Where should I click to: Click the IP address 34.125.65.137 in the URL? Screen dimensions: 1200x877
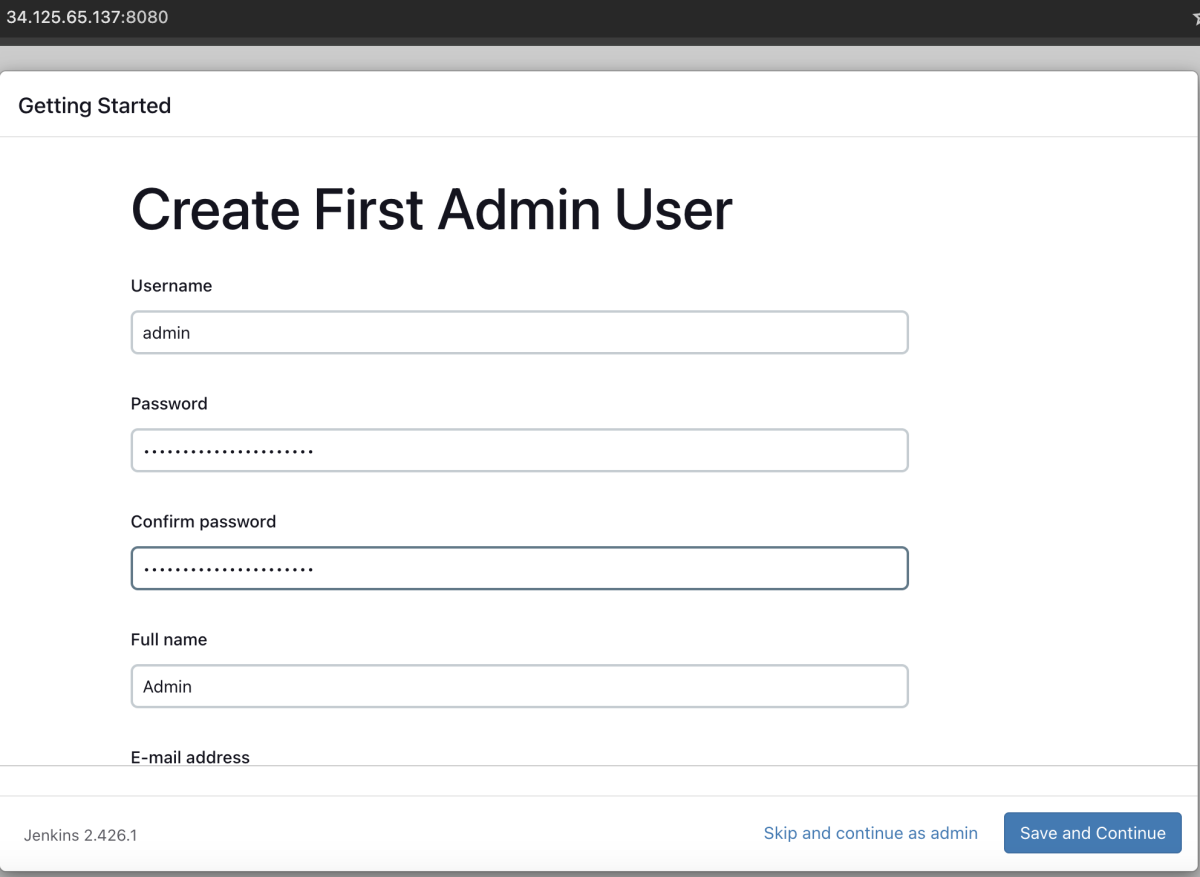pos(64,18)
